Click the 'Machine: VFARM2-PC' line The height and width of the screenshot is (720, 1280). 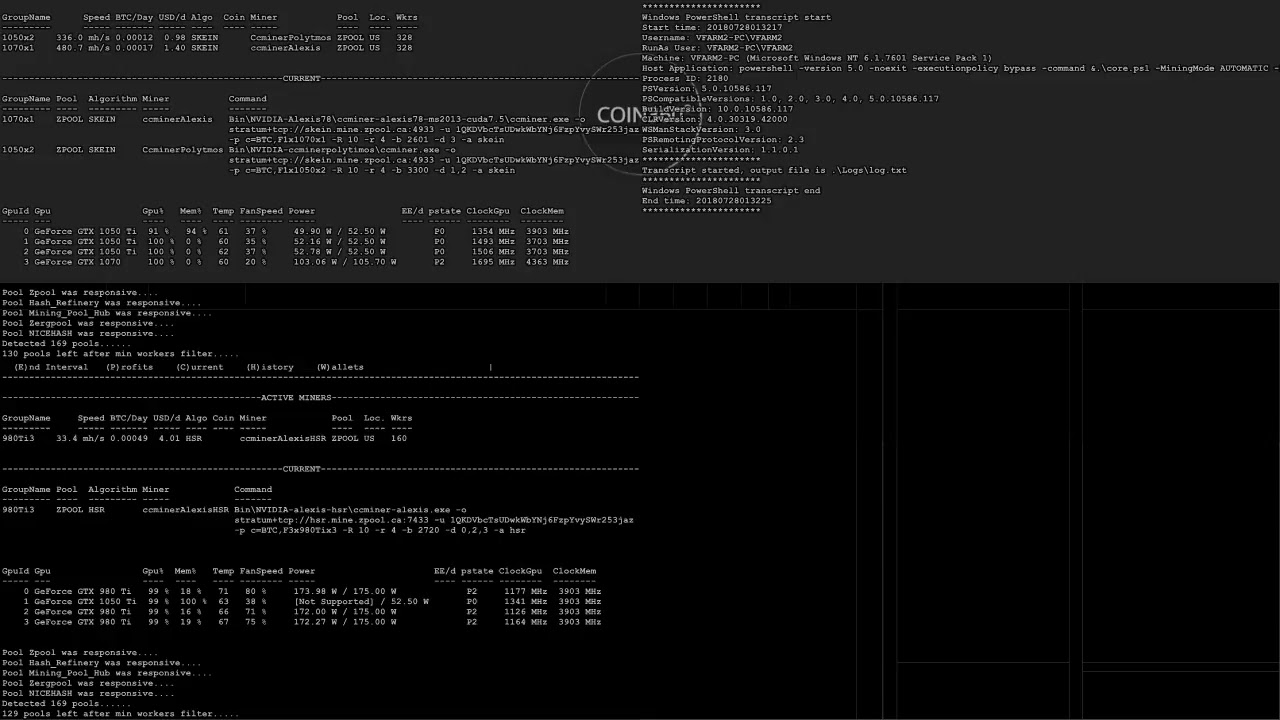pyautogui.click(x=817, y=58)
